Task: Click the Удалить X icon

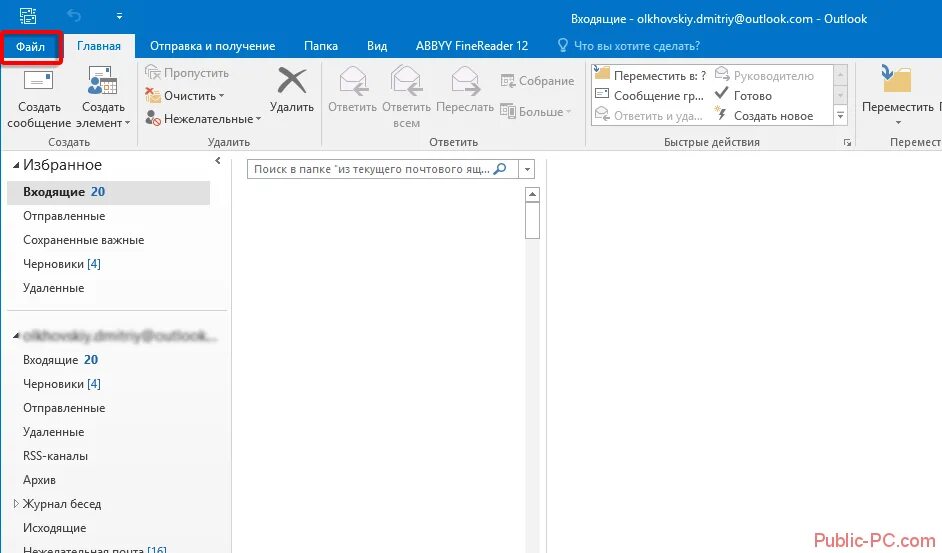Action: coord(292,81)
